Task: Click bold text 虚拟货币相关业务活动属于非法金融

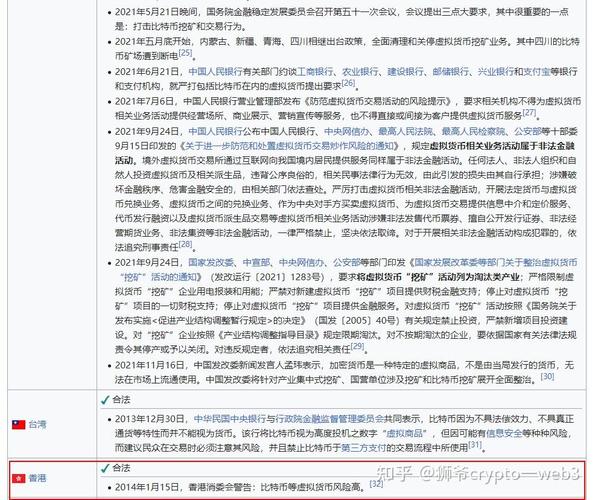Action: tap(502, 146)
